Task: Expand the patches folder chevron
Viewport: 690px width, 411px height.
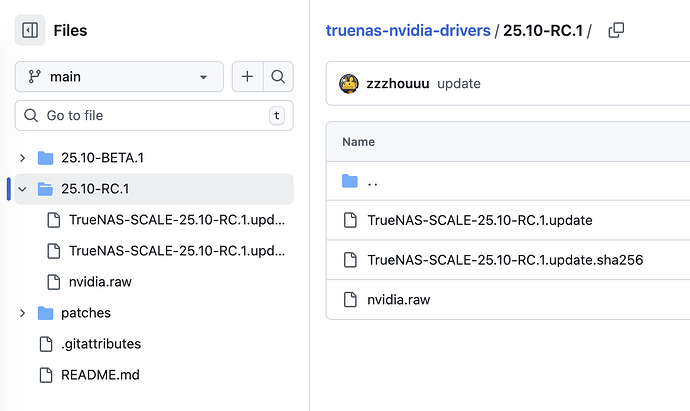Action: [x=23, y=313]
